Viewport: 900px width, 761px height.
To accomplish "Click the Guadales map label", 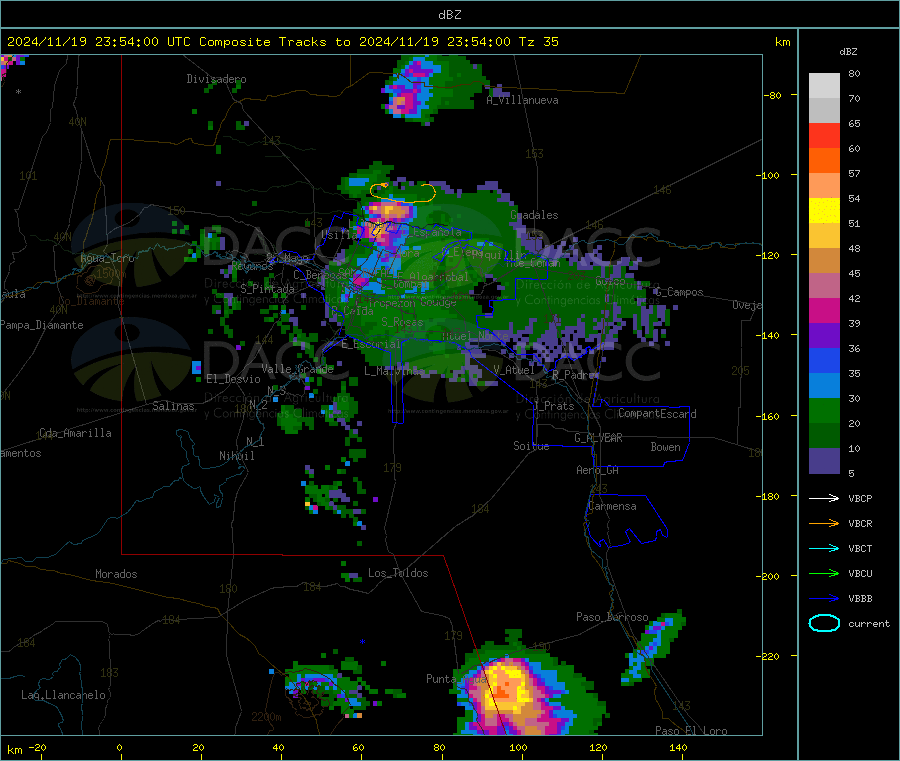I will [x=534, y=215].
